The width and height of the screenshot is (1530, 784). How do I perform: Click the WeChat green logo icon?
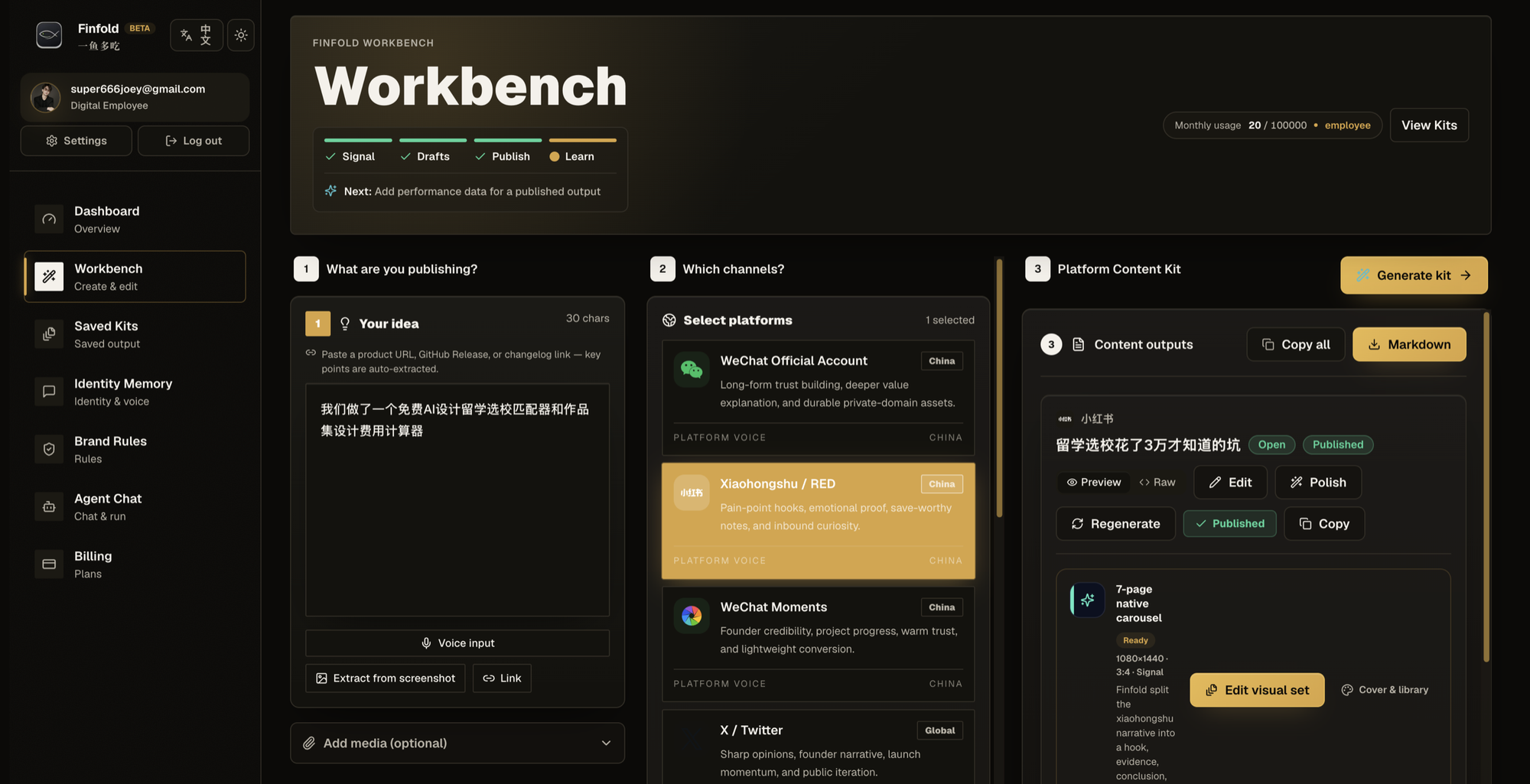(692, 369)
